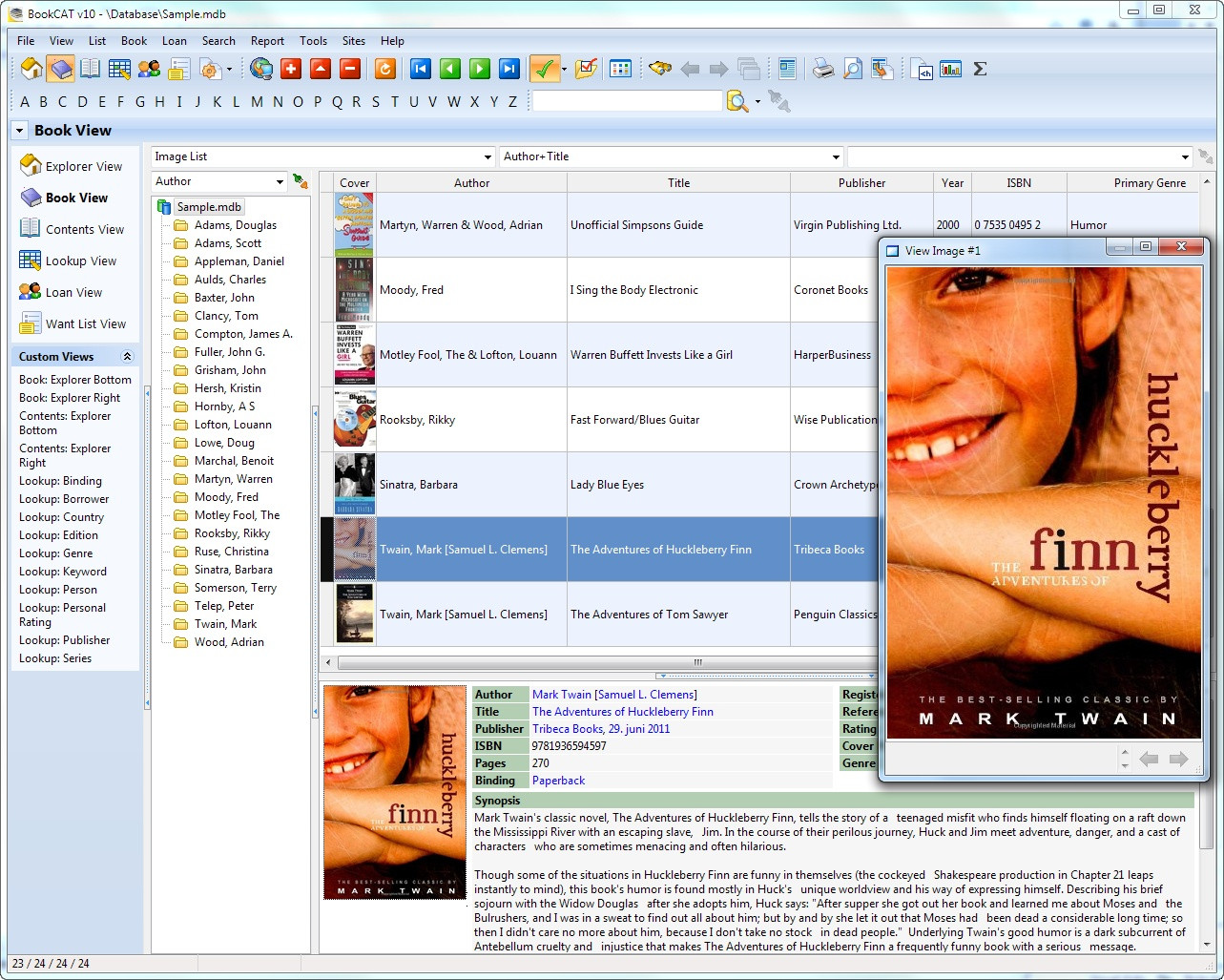The image size is (1224, 980).
Task: Jump to last record blue icon
Action: (509, 69)
